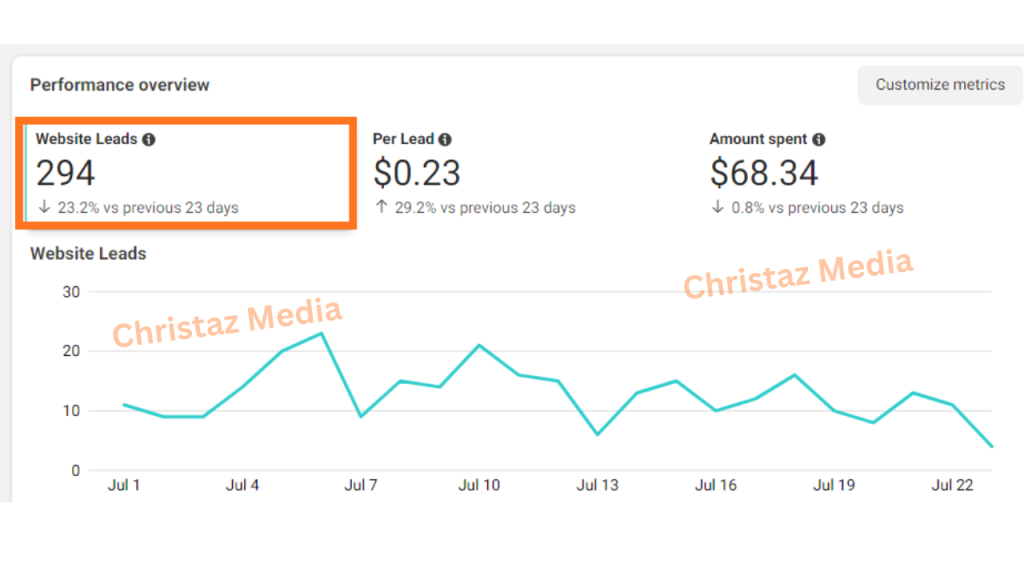Click the chart's highest peak before Jul 7
1024x576 pixels.
click(x=321, y=333)
